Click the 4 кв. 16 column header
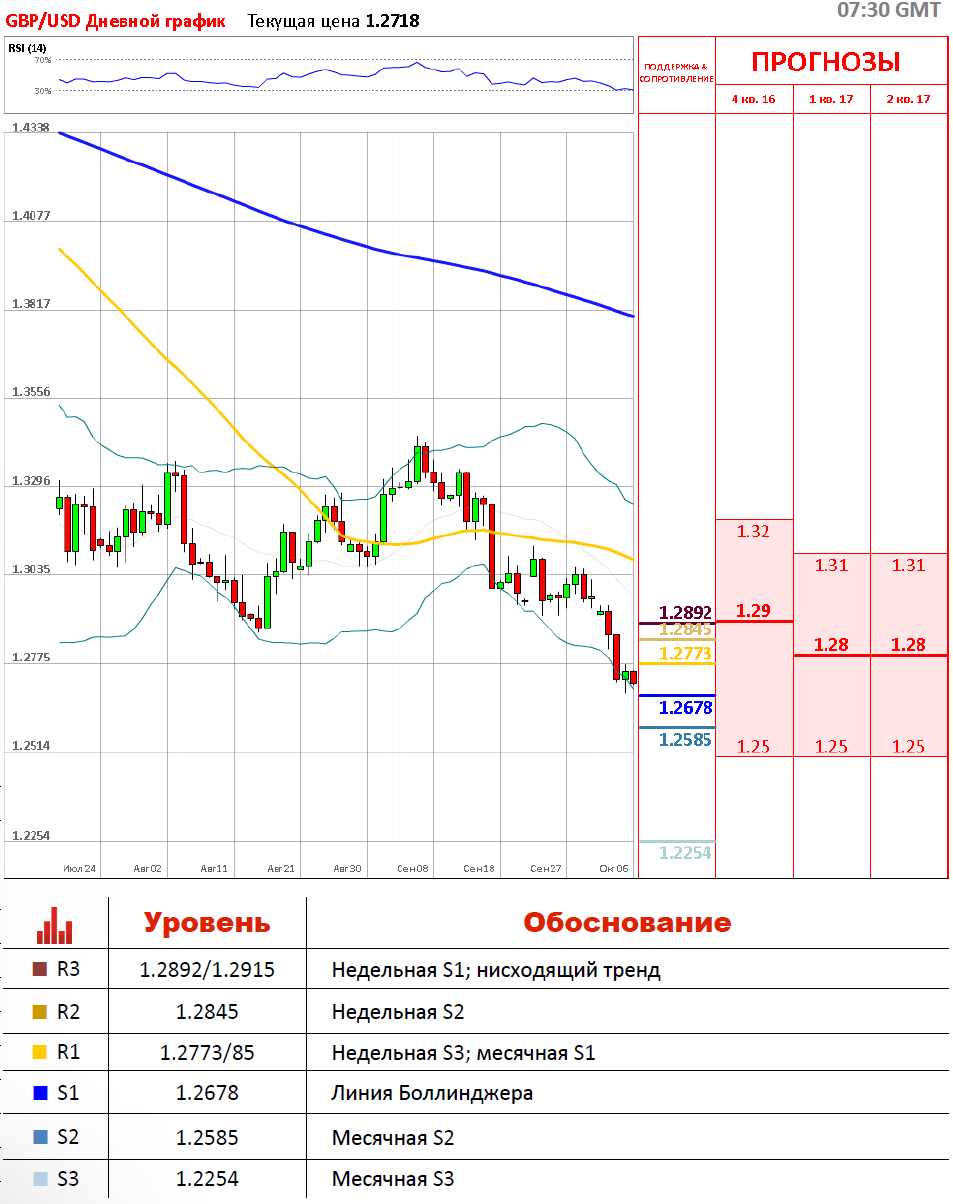 pyautogui.click(x=754, y=99)
